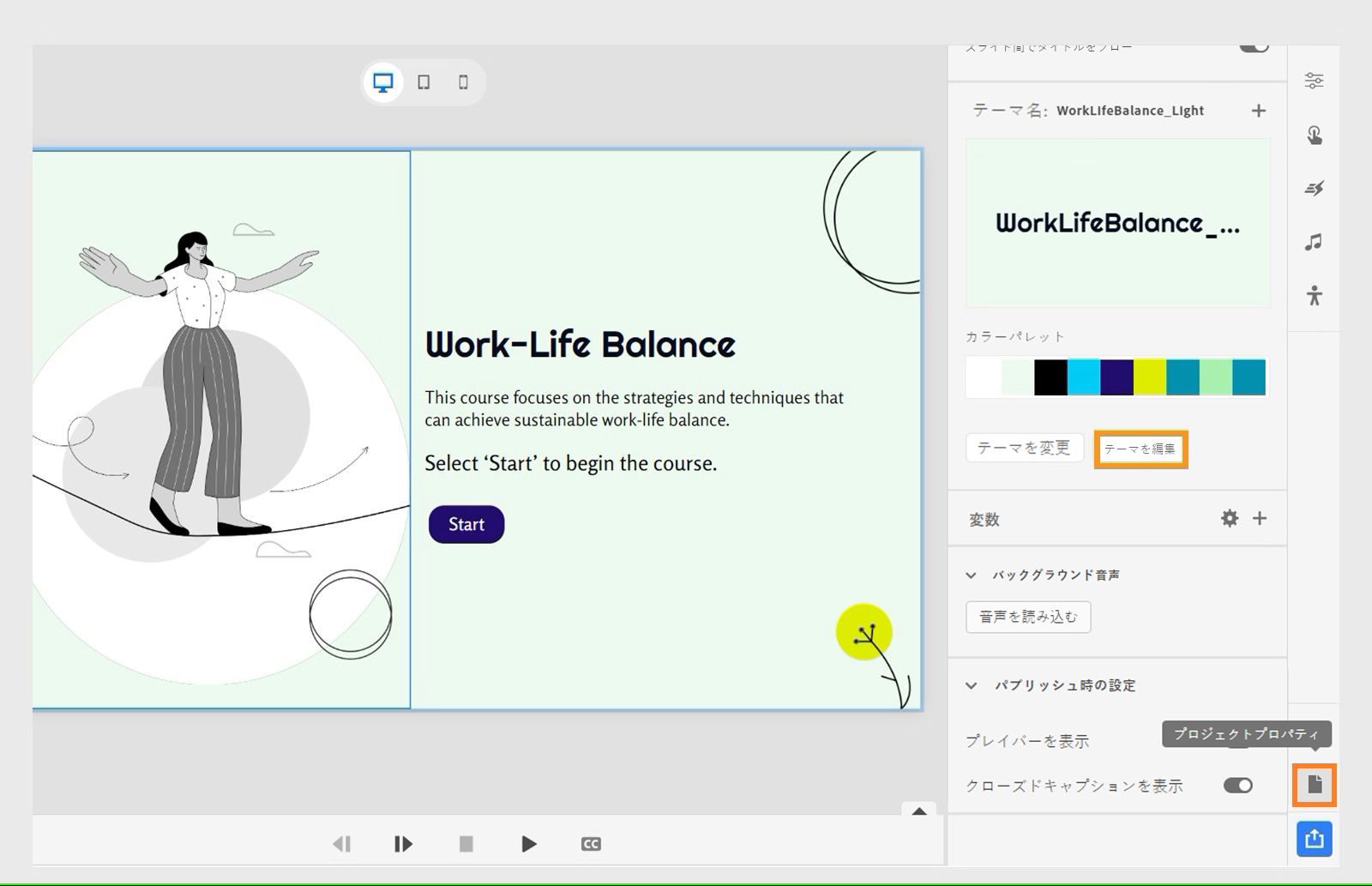
Task: Click the blue publish share icon
Action: pyautogui.click(x=1315, y=839)
